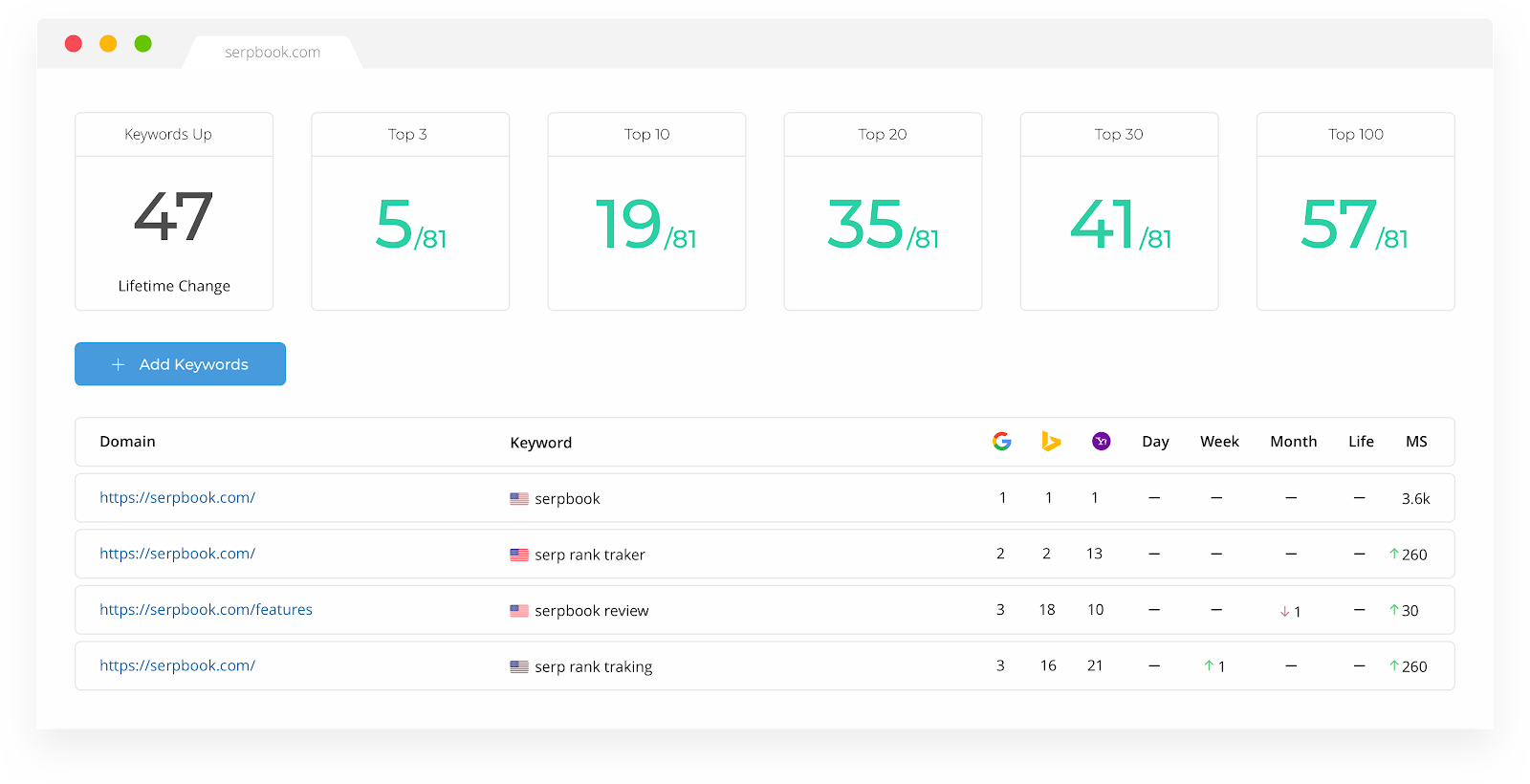The height and width of the screenshot is (784, 1530).
Task: Click the Bing rank 18 for serpbook review
Action: click(x=1047, y=610)
